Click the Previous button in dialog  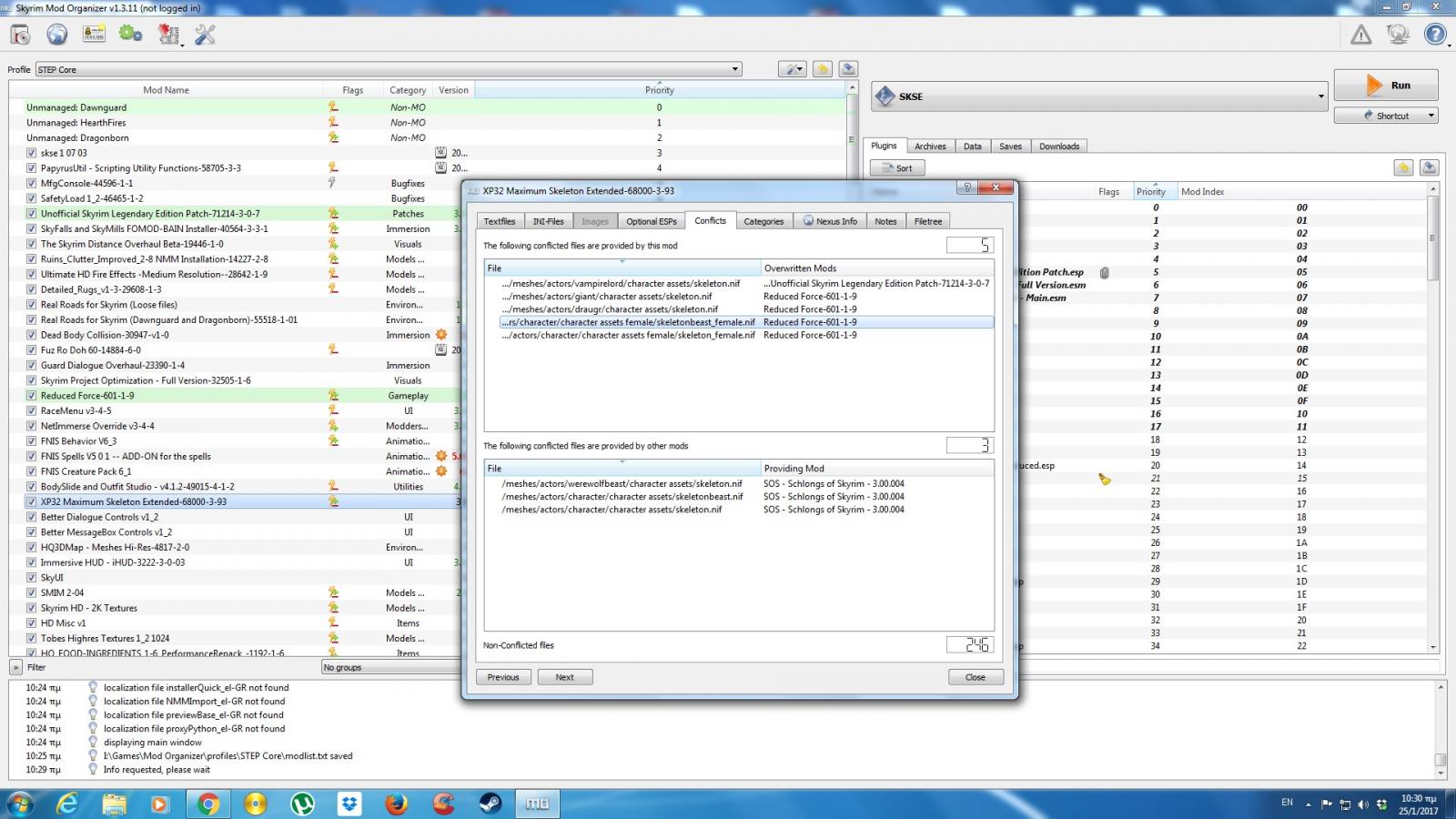click(x=503, y=677)
